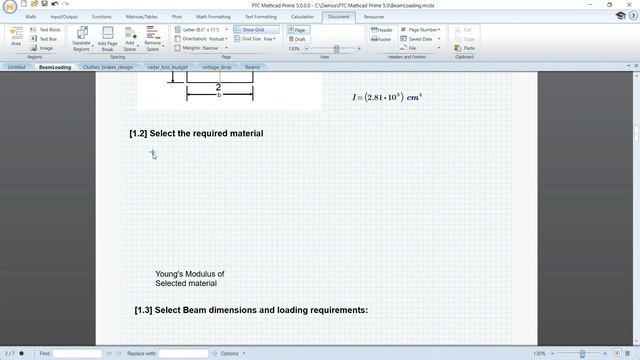This screenshot has height=360, width=640.
Task: Click the Separate Regions icon
Action: pos(82,33)
